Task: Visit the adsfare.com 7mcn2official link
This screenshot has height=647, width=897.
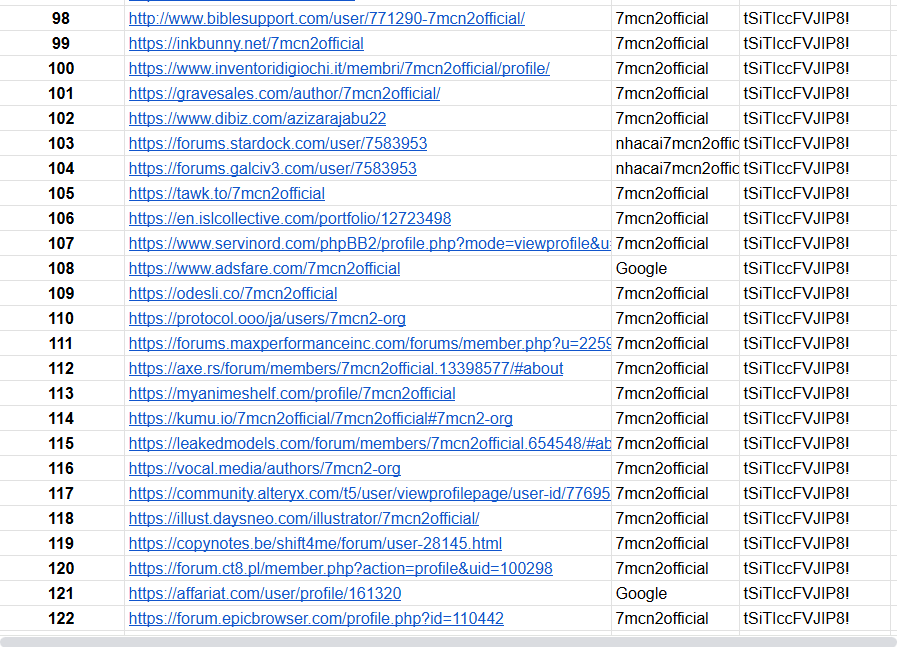Action: [x=263, y=268]
